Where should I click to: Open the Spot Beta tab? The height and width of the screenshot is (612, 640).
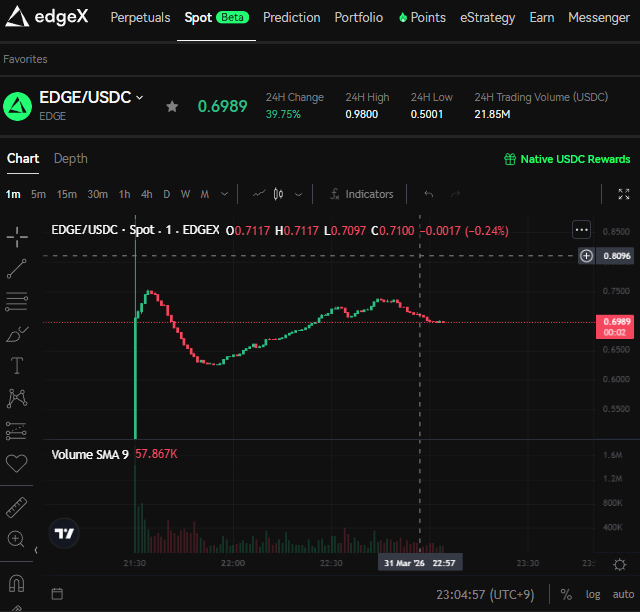(216, 18)
